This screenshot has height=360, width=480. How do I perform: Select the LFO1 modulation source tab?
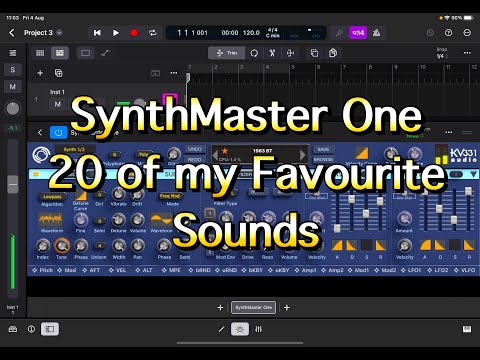click(x=411, y=270)
